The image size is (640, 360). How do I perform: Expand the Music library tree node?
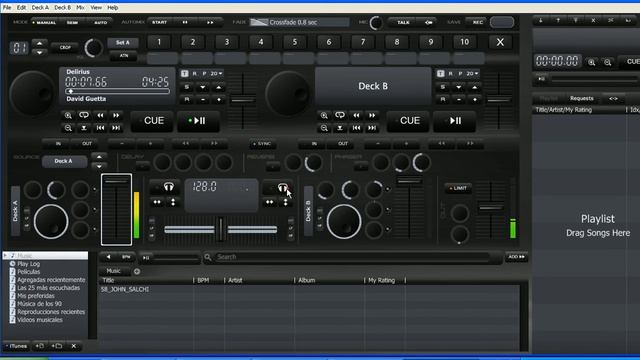pos(5,256)
